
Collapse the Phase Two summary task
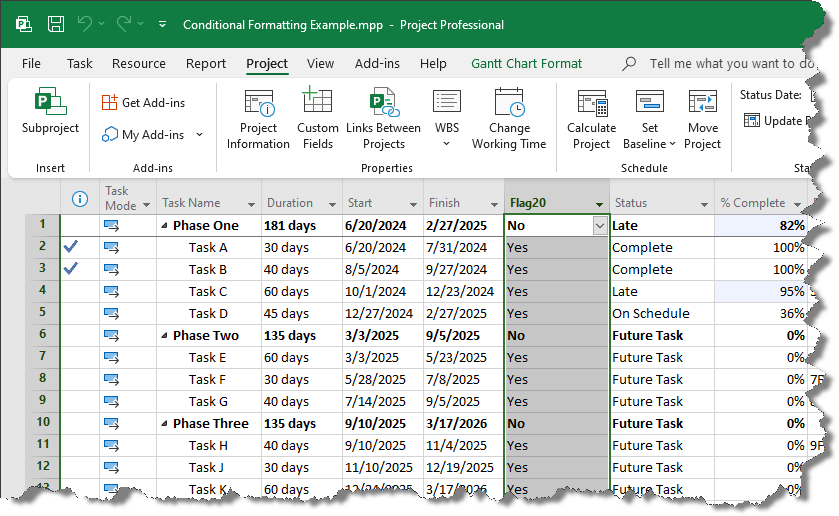click(164, 336)
